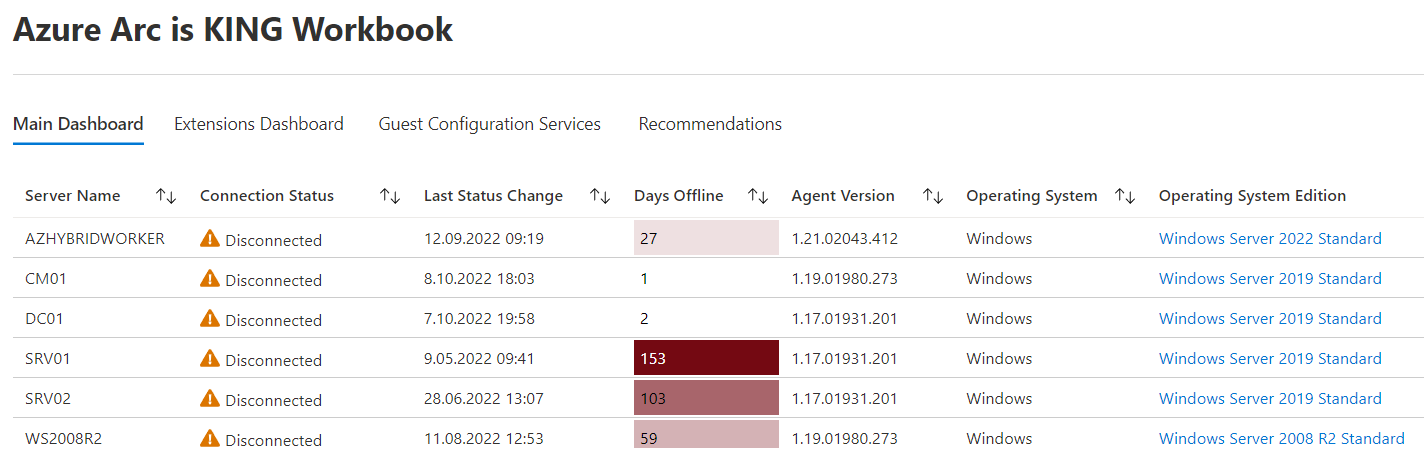Click Disconnected status in AZHYBRIDWORKER row

[x=273, y=240]
